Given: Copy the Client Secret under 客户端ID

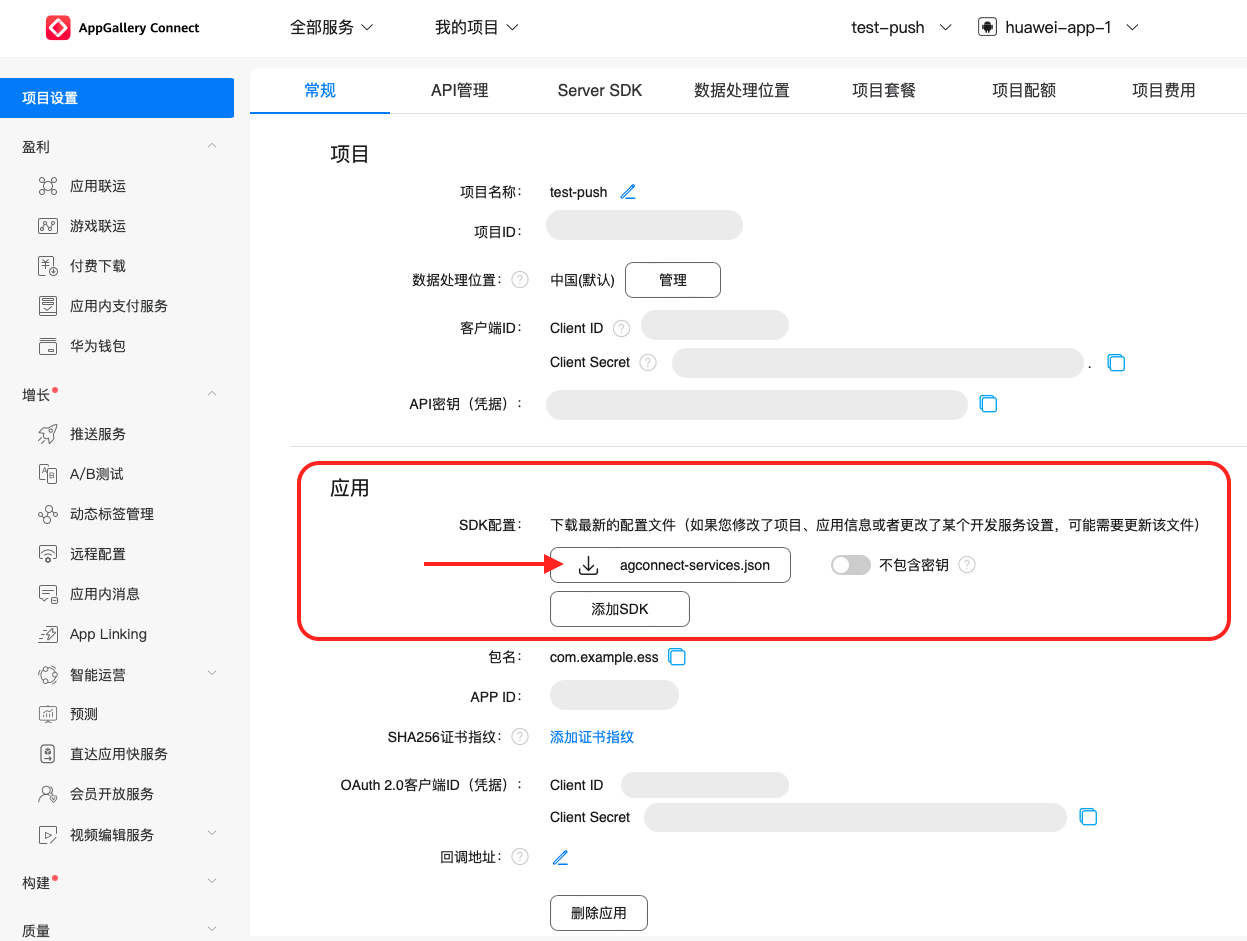Looking at the screenshot, I should click(1117, 363).
